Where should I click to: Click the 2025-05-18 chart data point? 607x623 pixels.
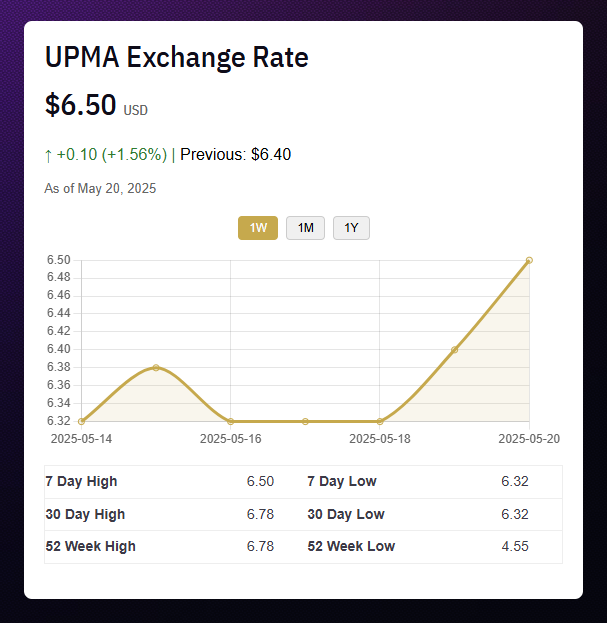click(380, 421)
